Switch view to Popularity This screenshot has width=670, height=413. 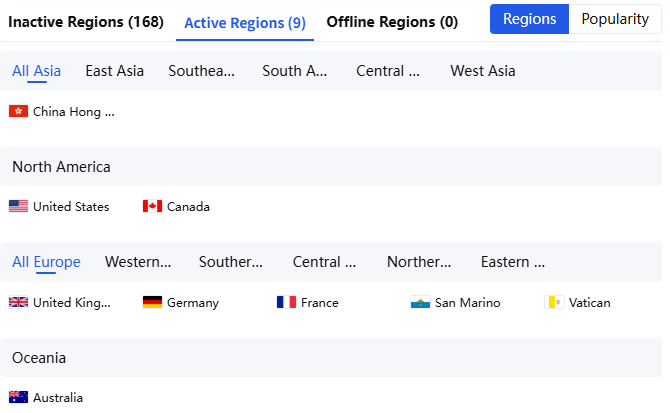615,19
